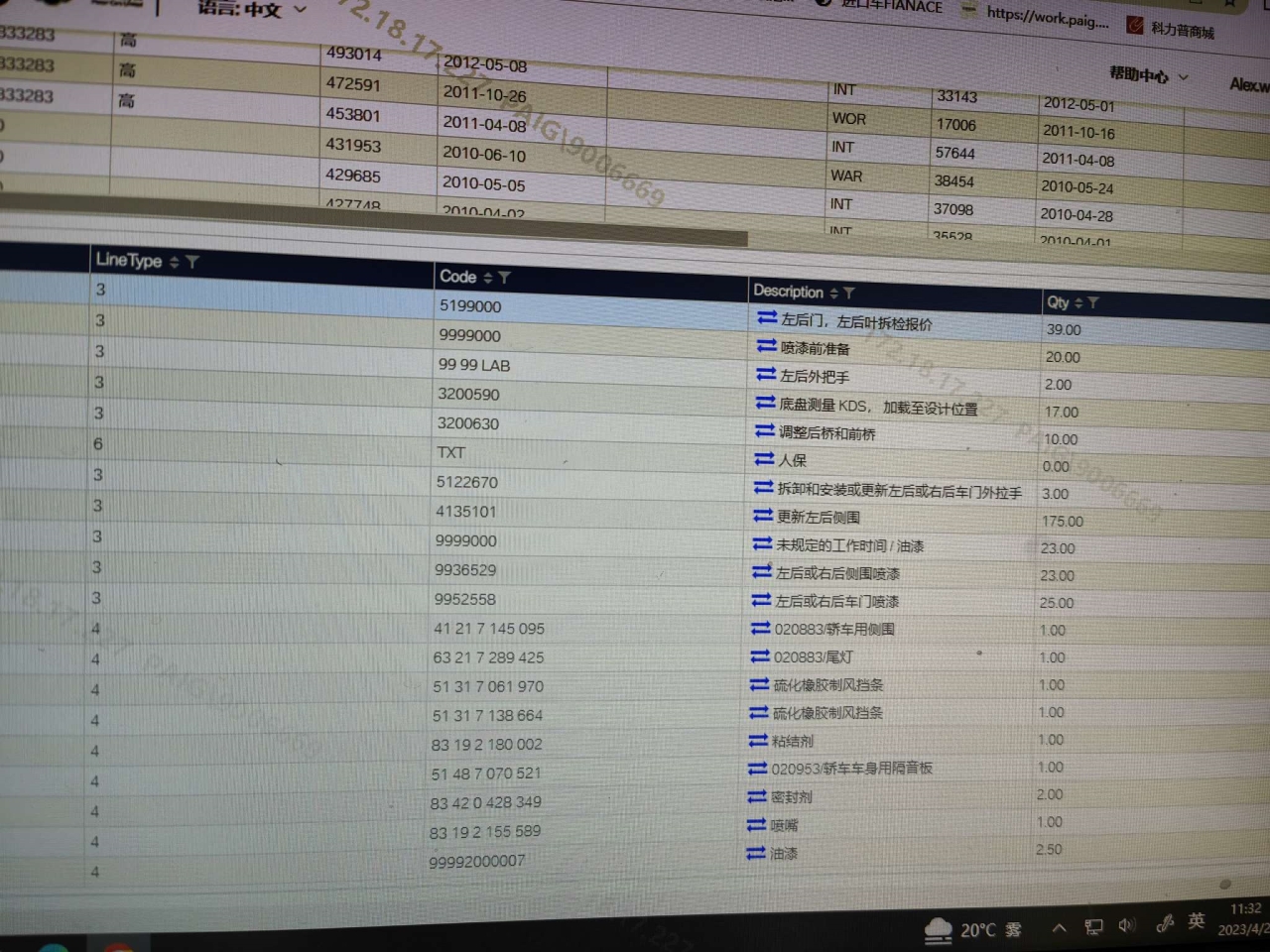Select code cell 83 42 0 428 349
The height and width of the screenshot is (952, 1270).
click(x=485, y=802)
